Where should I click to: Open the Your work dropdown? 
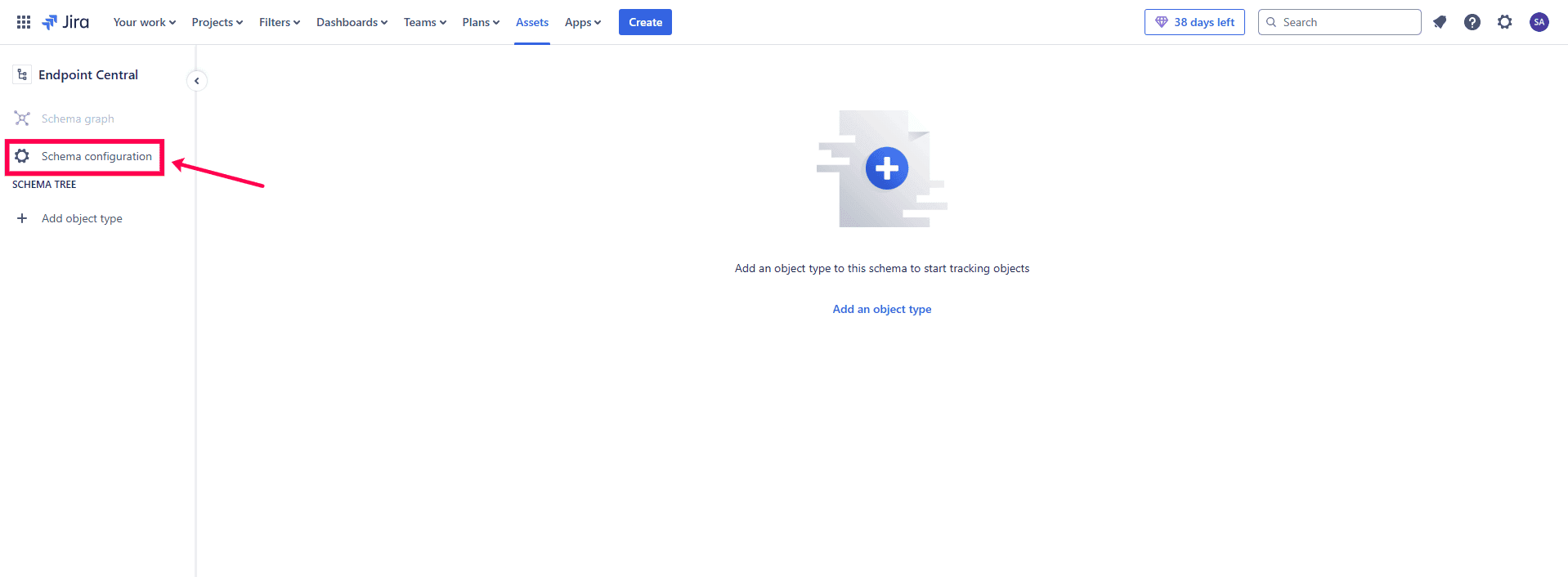click(145, 22)
